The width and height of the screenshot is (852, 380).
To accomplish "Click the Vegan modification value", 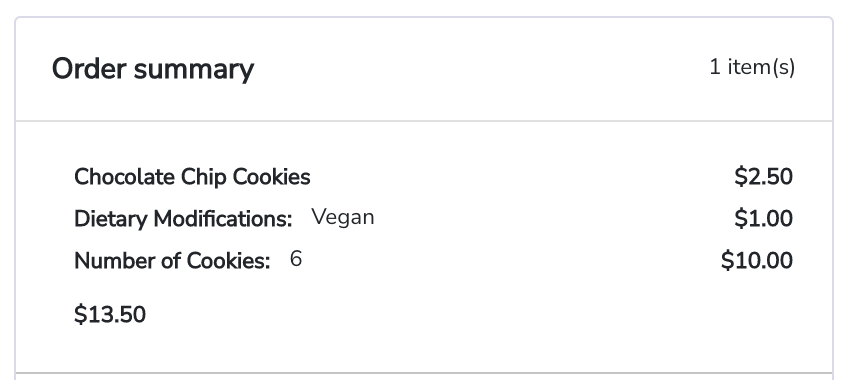I will pyautogui.click(x=343, y=217).
